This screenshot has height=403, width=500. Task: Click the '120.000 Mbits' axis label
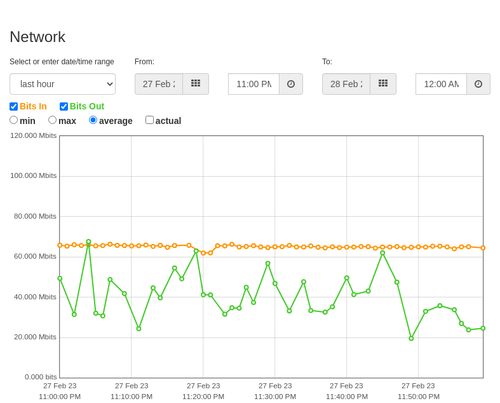pos(33,136)
